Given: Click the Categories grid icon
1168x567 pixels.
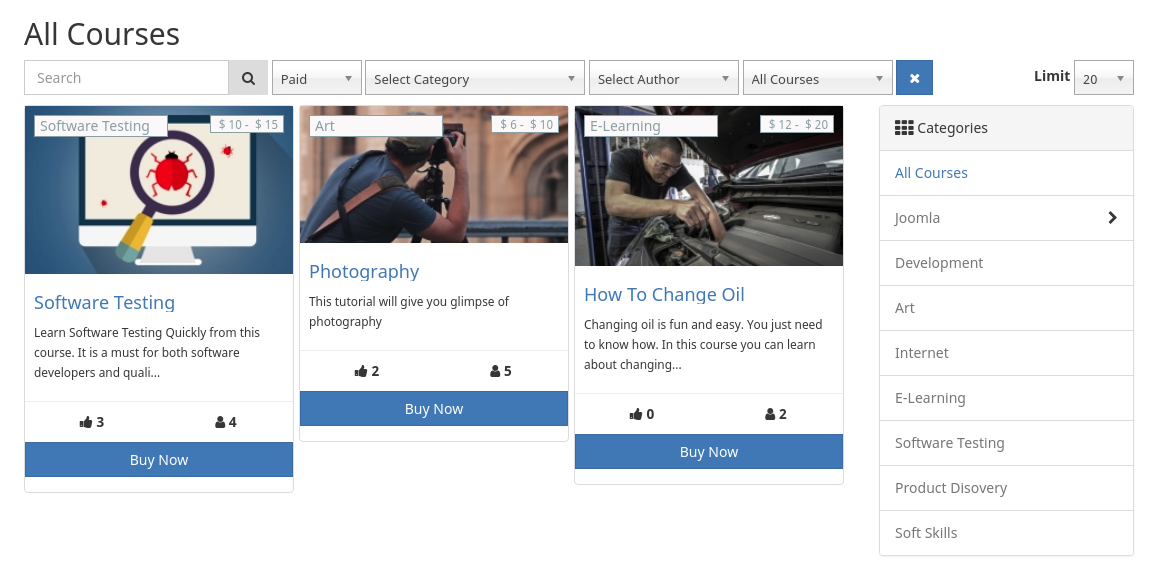Looking at the screenshot, I should [903, 128].
